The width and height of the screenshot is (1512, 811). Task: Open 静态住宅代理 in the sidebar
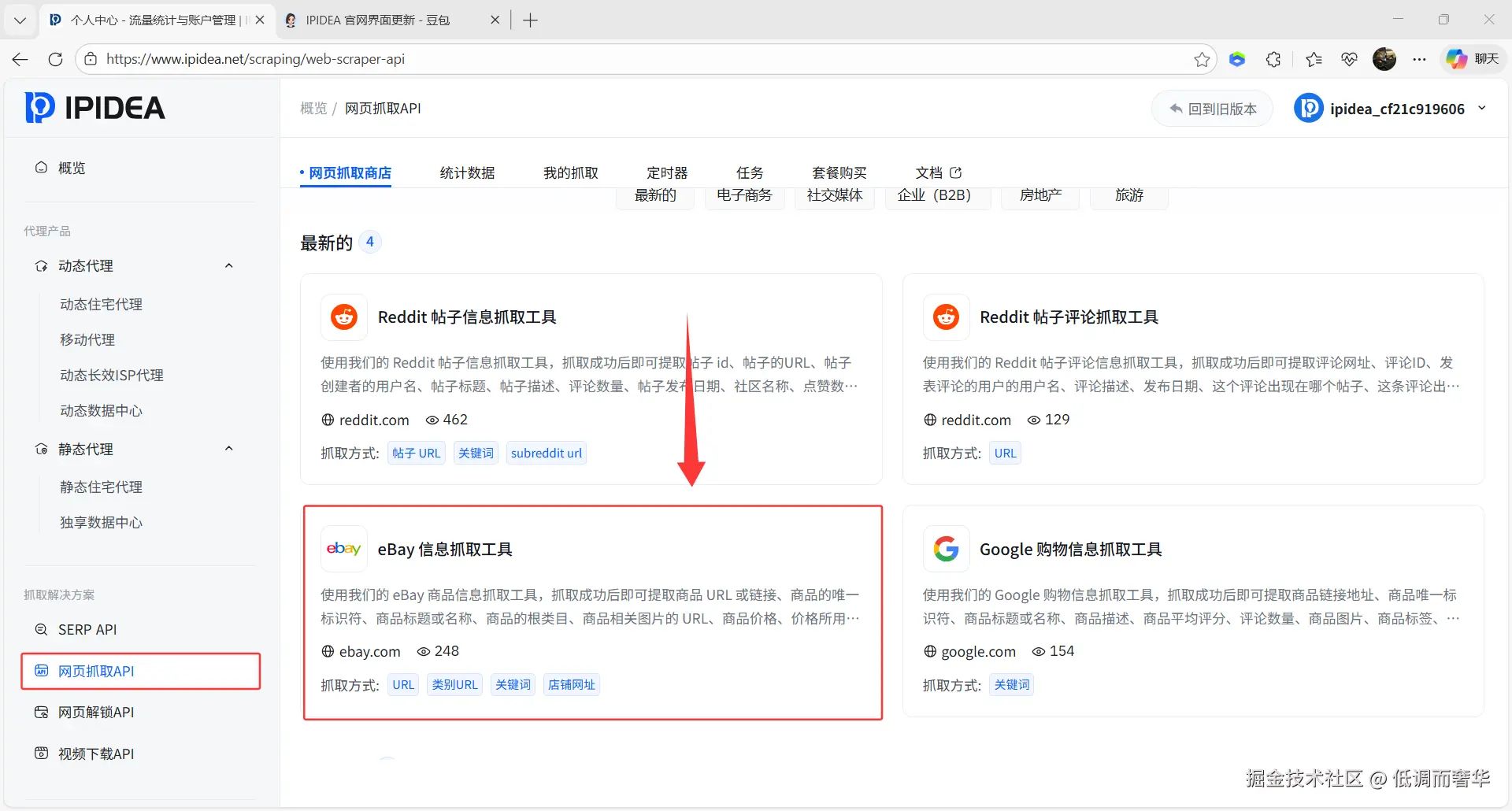[x=101, y=487]
